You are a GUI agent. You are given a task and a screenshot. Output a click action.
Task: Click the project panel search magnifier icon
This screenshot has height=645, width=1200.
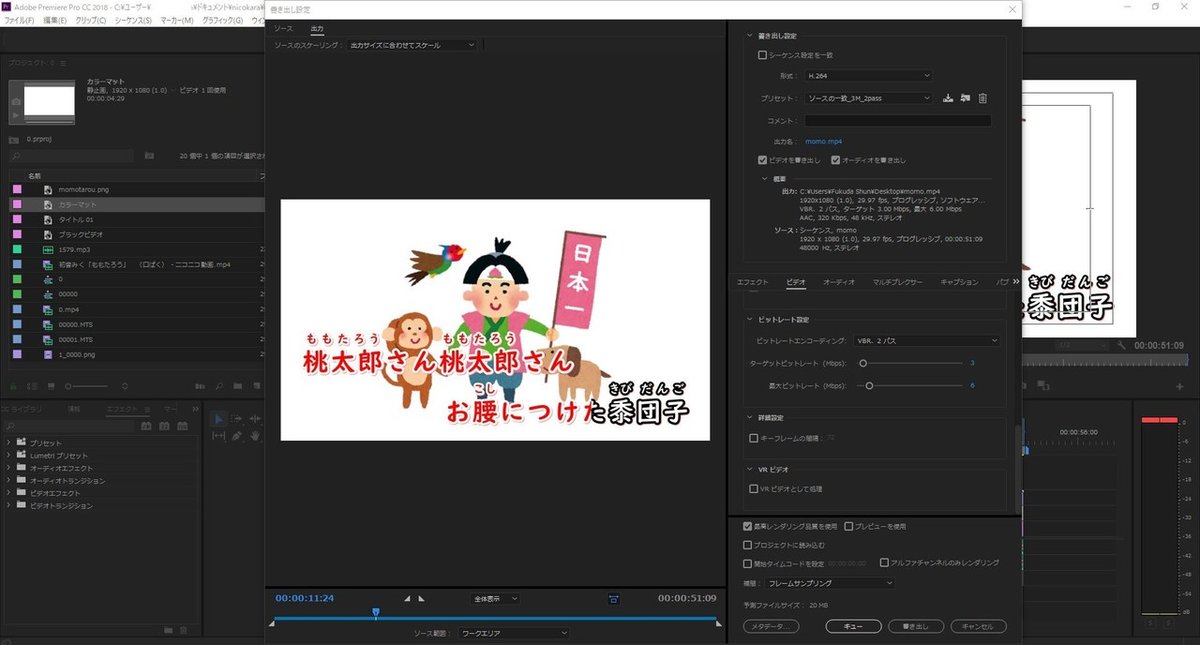15,156
